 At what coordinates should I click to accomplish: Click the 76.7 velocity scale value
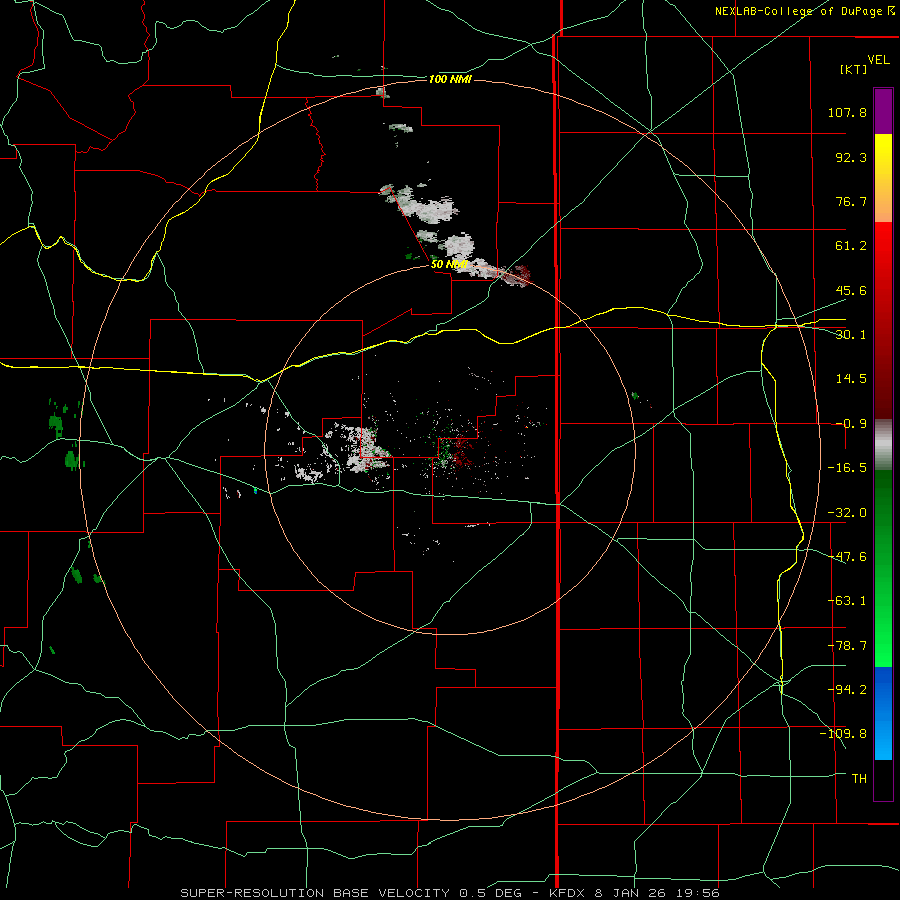851,201
